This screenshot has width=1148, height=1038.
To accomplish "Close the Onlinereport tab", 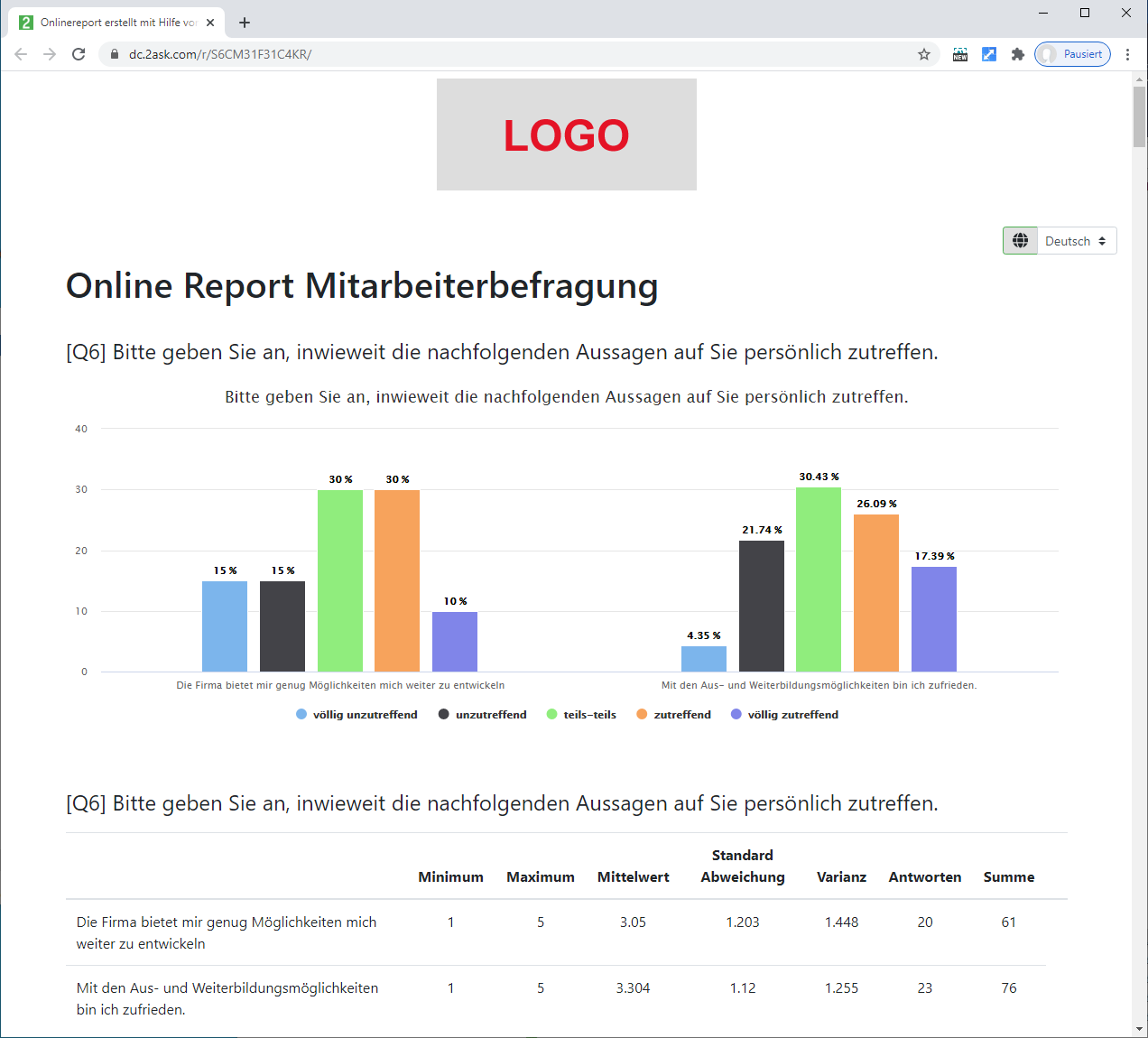I will pyautogui.click(x=210, y=23).
